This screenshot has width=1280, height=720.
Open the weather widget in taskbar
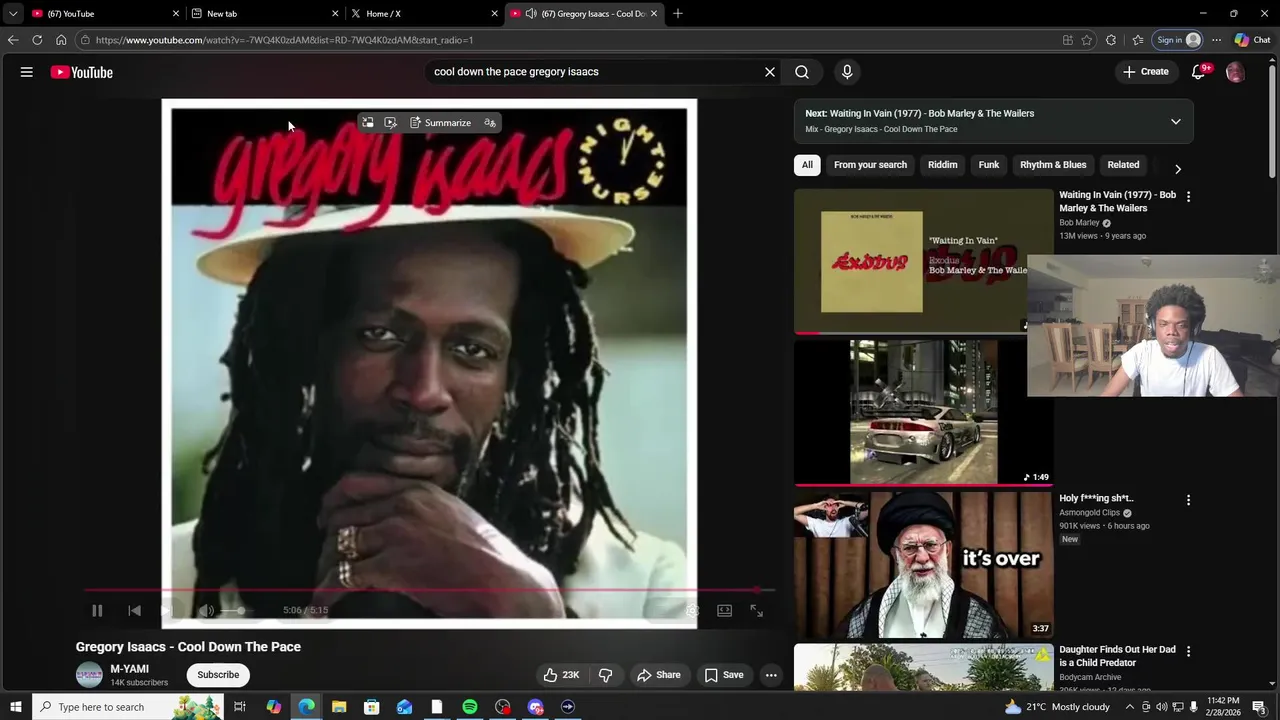[x=1057, y=707]
